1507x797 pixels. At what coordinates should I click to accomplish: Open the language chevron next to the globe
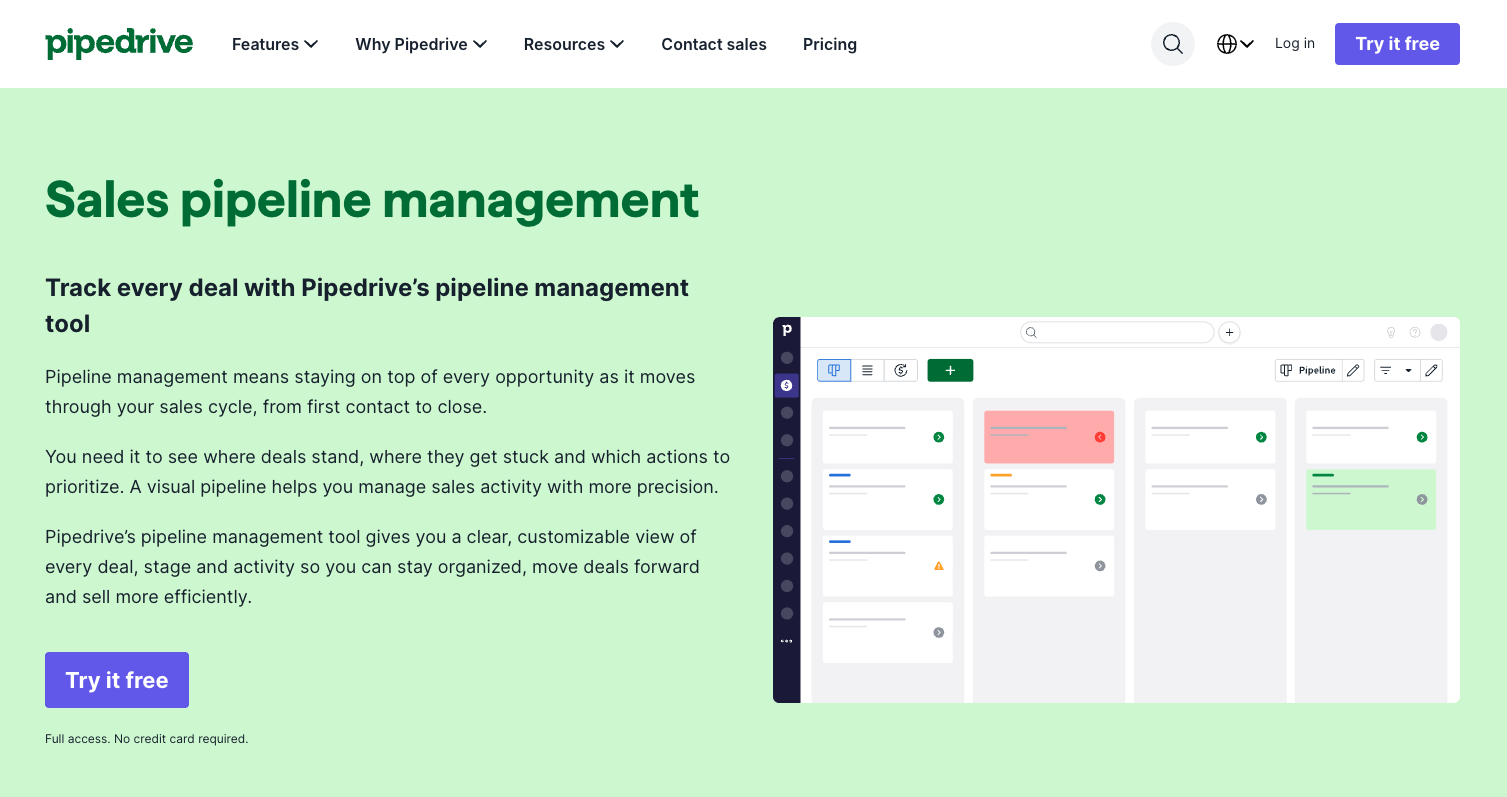pos(1247,44)
